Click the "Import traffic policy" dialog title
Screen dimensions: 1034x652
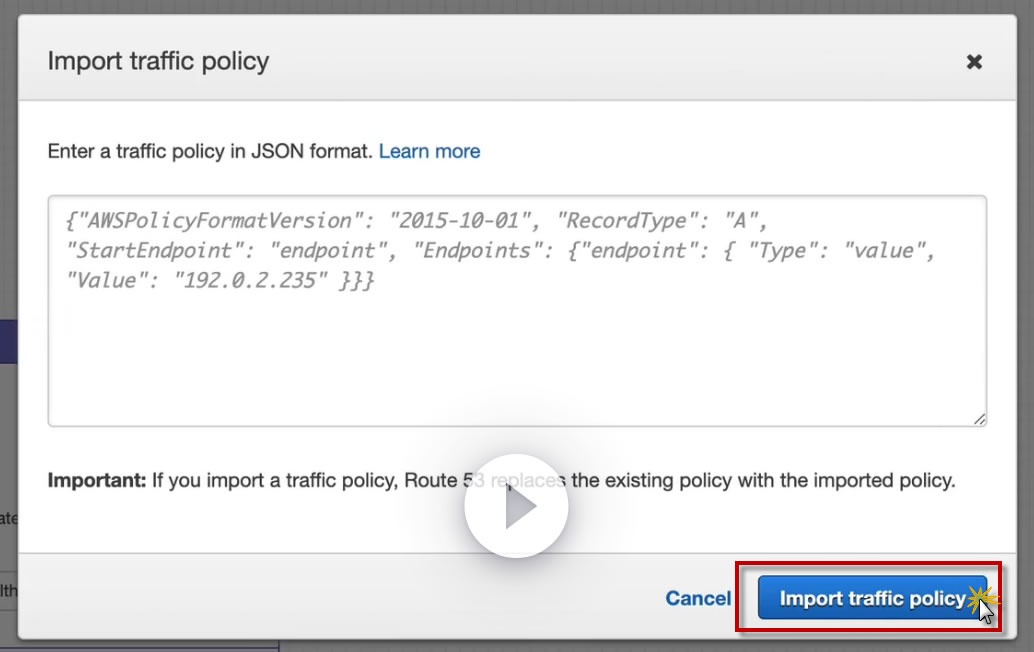[158, 61]
